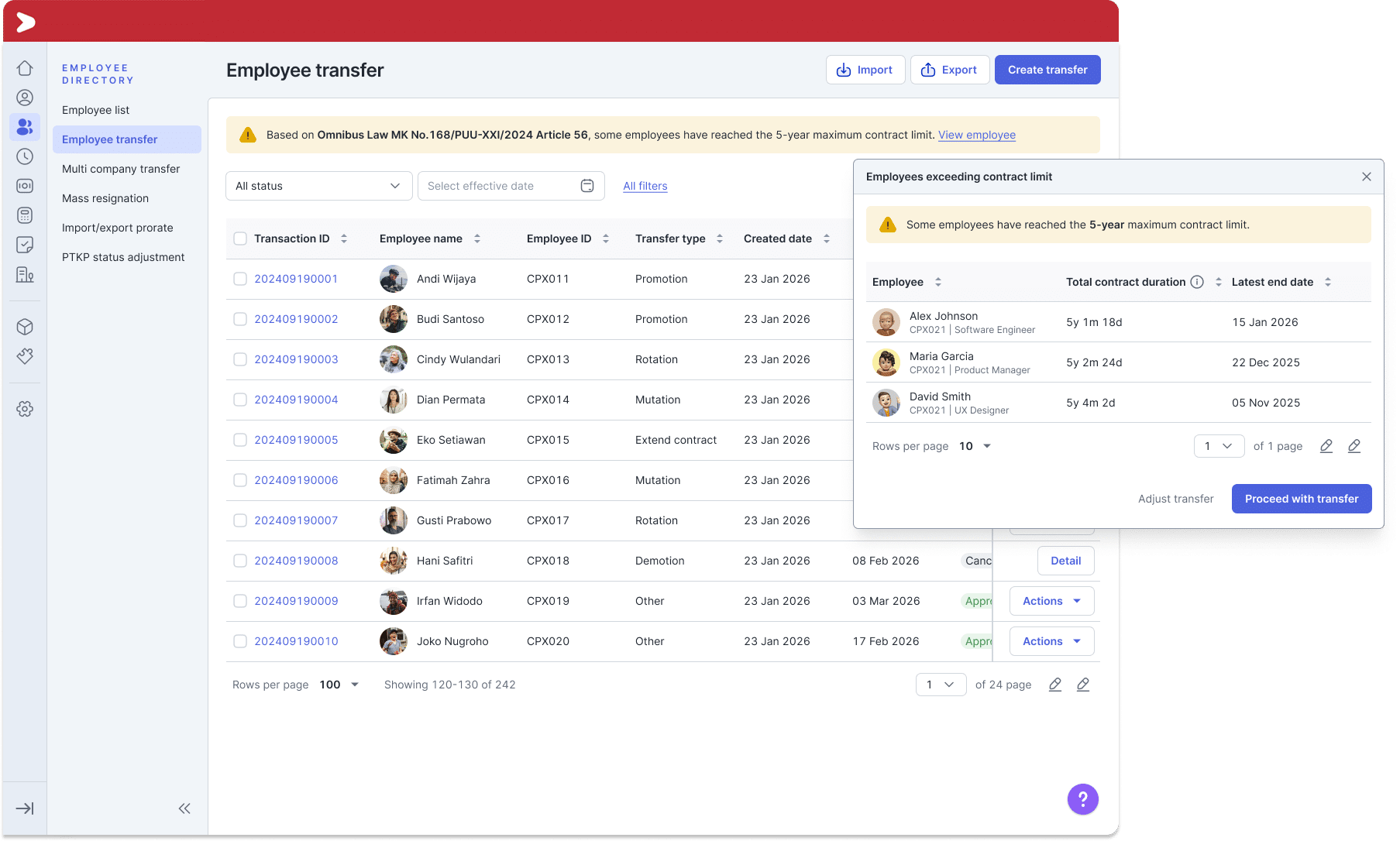Screen dimensions: 1400x841
Task: Open main table Rows per page 100 dropdown
Action: [x=339, y=685]
